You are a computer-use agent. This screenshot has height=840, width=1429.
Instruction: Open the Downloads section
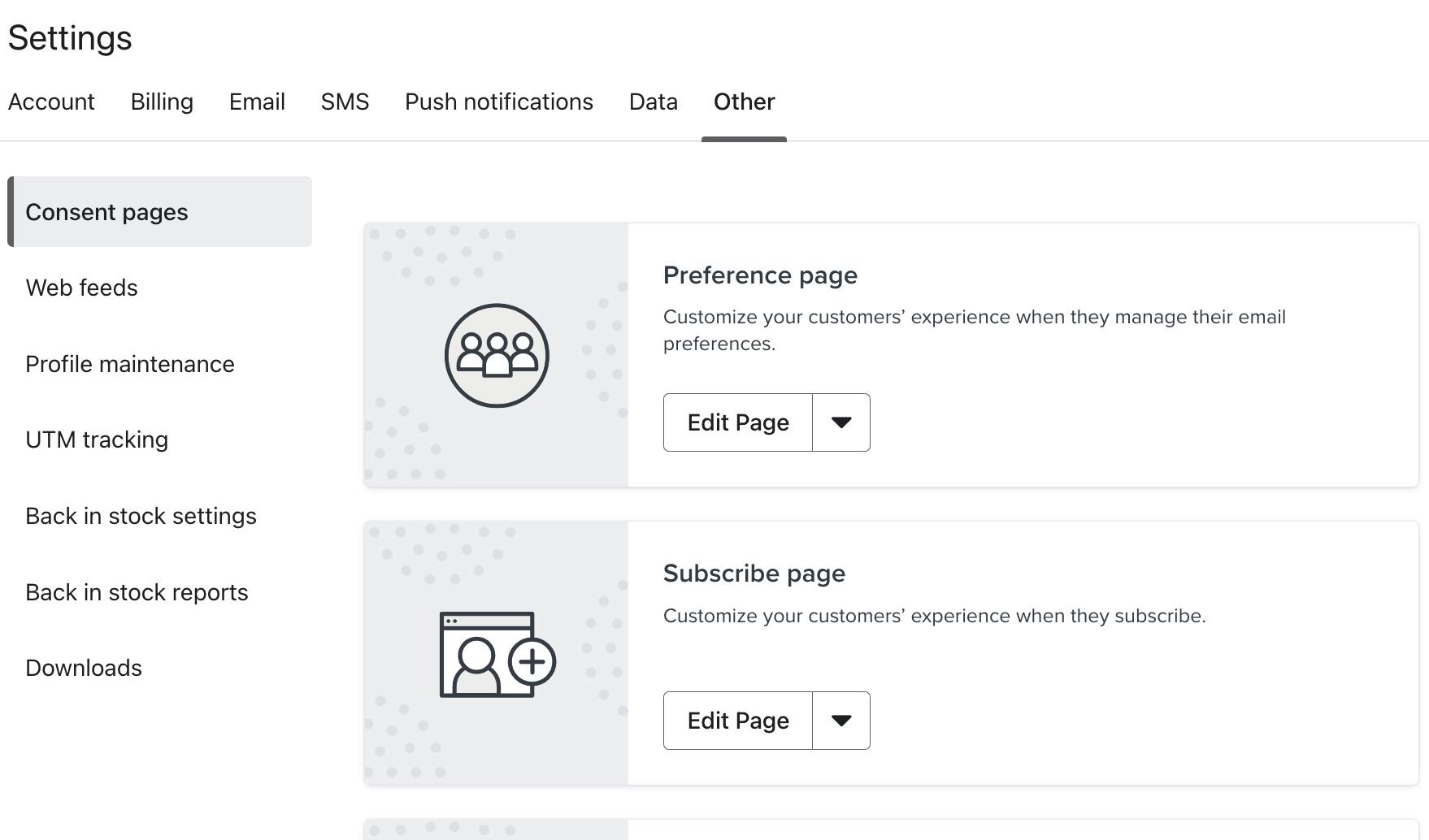tap(84, 668)
